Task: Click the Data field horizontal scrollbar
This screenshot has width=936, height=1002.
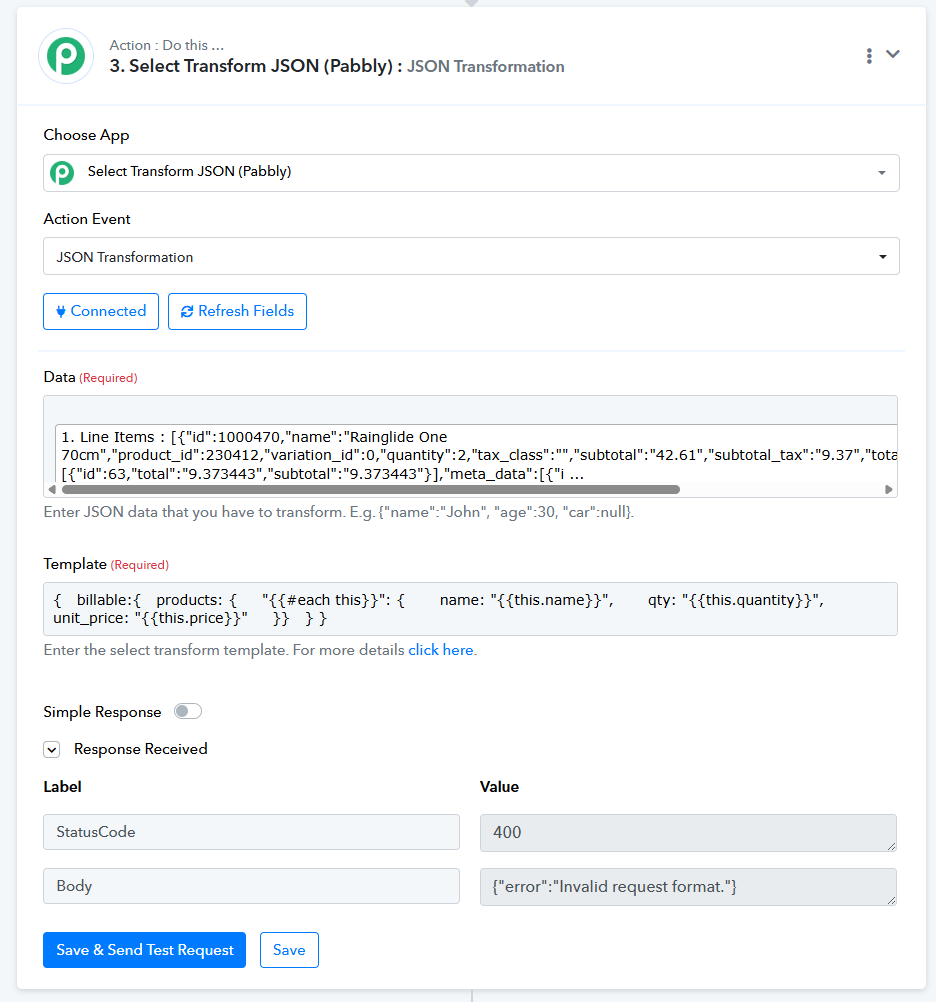Action: [x=371, y=489]
